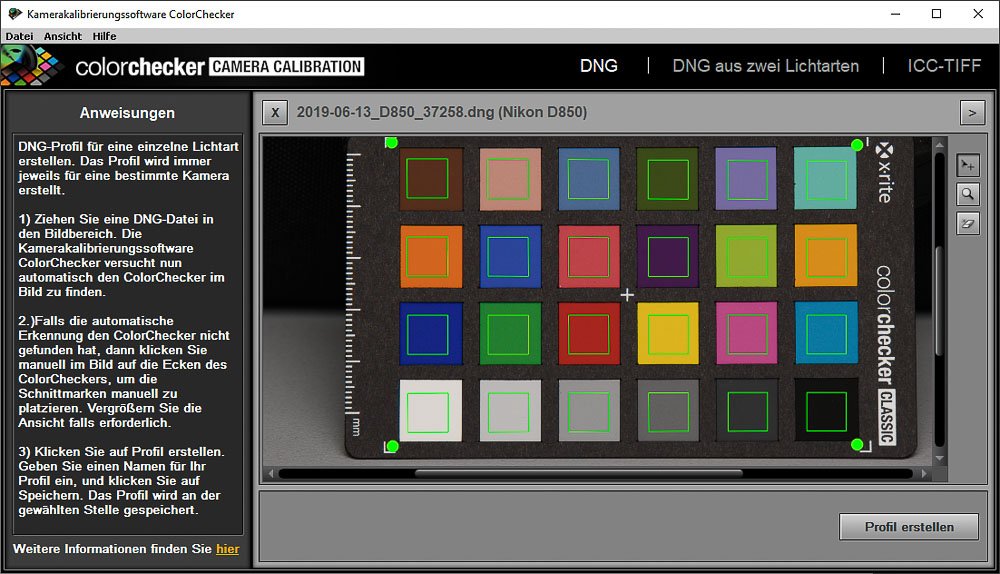Follow the 'hier' information link

(228, 548)
